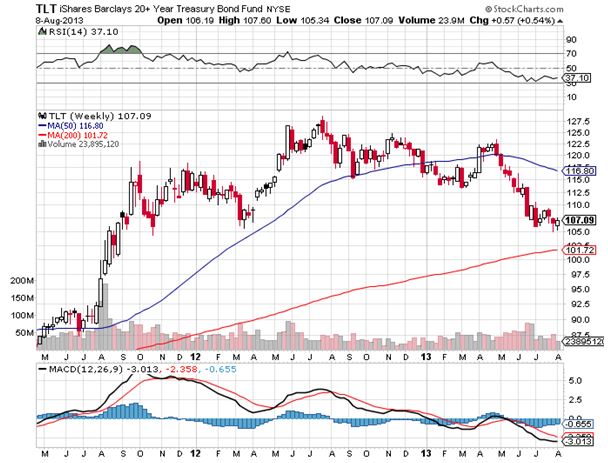This screenshot has width=608, height=463.
Task: Click the TLT (Weekly) 107.09 legend
Action: pyautogui.click(x=100, y=116)
